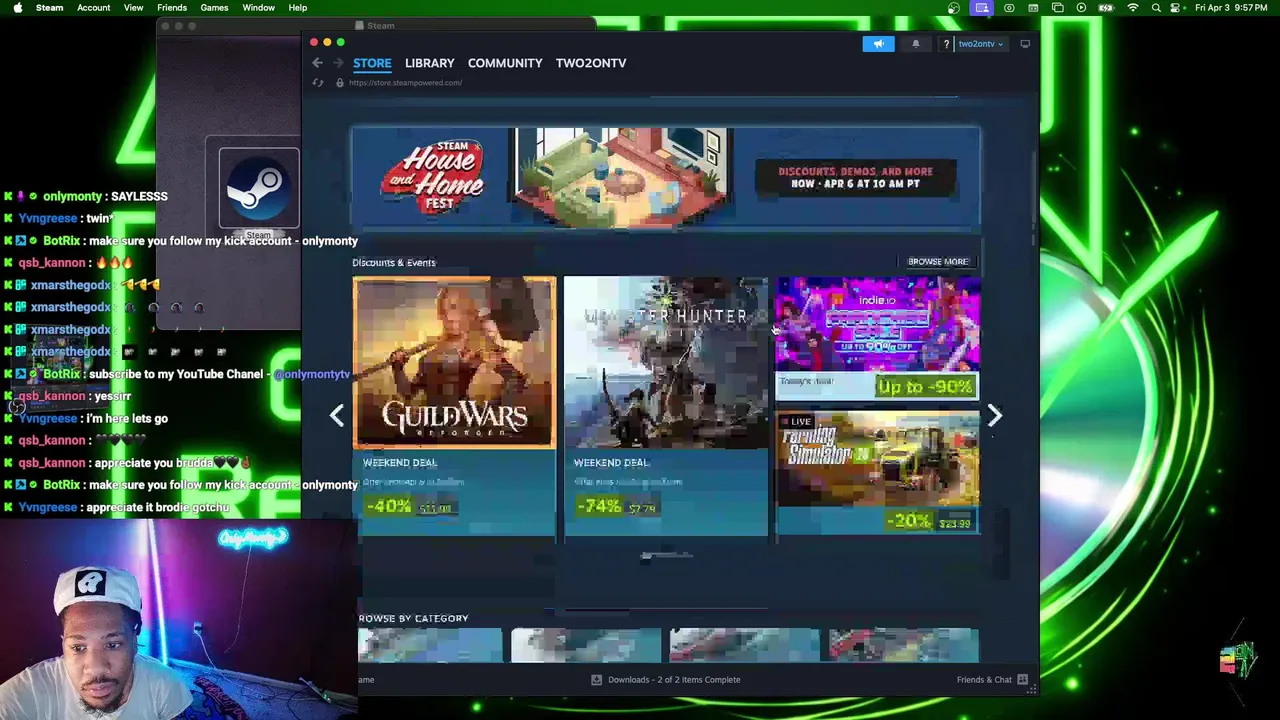Viewport: 1280px width, 720px height.
Task: Show next deals with the right carousel arrow
Action: coord(994,415)
